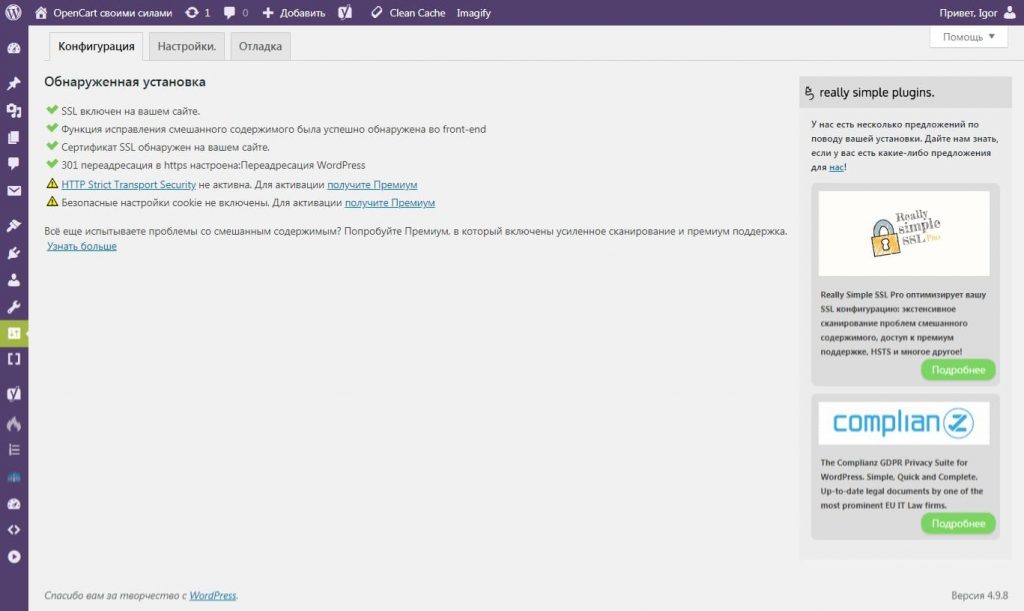Screen dimensions: 1024x611
Task: Open the Imagify admin bar item
Action: coord(473,12)
